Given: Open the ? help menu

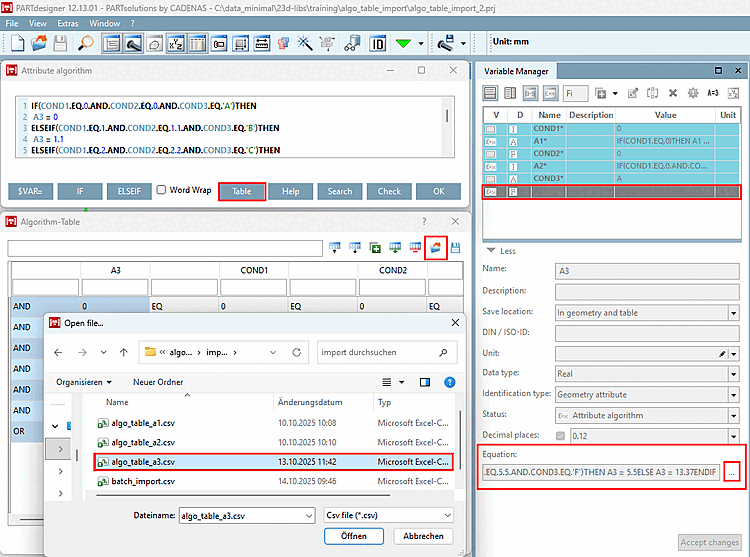Looking at the screenshot, I should pyautogui.click(x=133, y=23).
